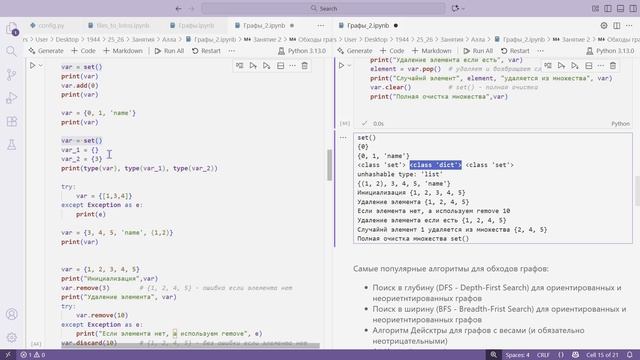The height and width of the screenshot is (360, 640).
Task: Select Графы_2.ipynb tab in right group
Action: point(368,25)
